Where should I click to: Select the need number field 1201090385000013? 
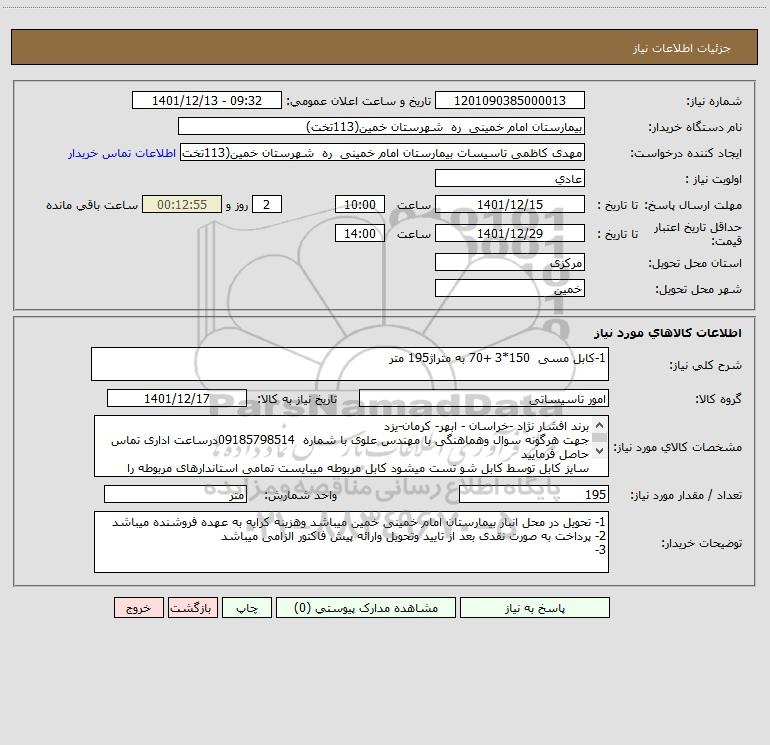click(x=510, y=100)
